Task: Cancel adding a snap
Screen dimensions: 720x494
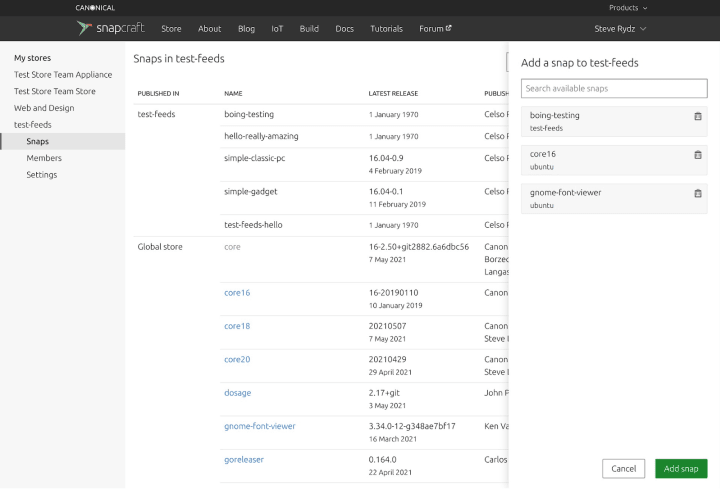Action: tap(623, 469)
